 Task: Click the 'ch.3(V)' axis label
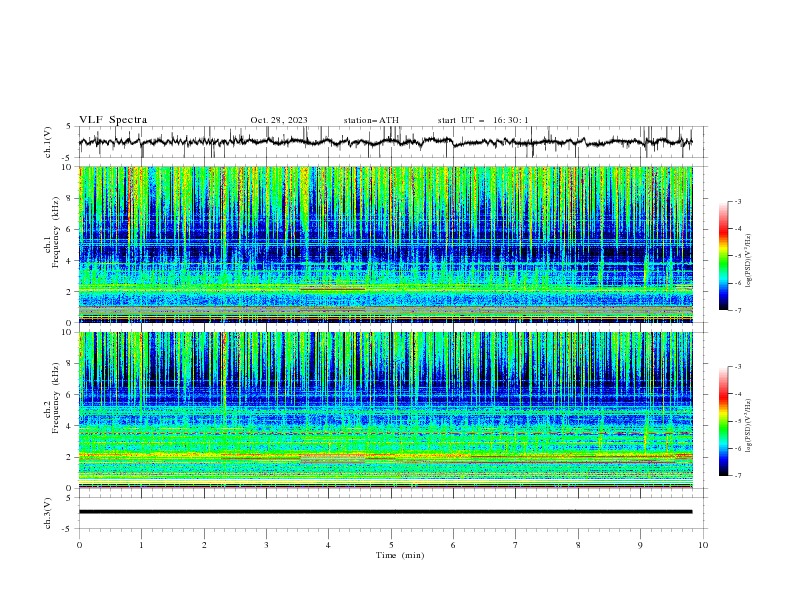pos(48,513)
